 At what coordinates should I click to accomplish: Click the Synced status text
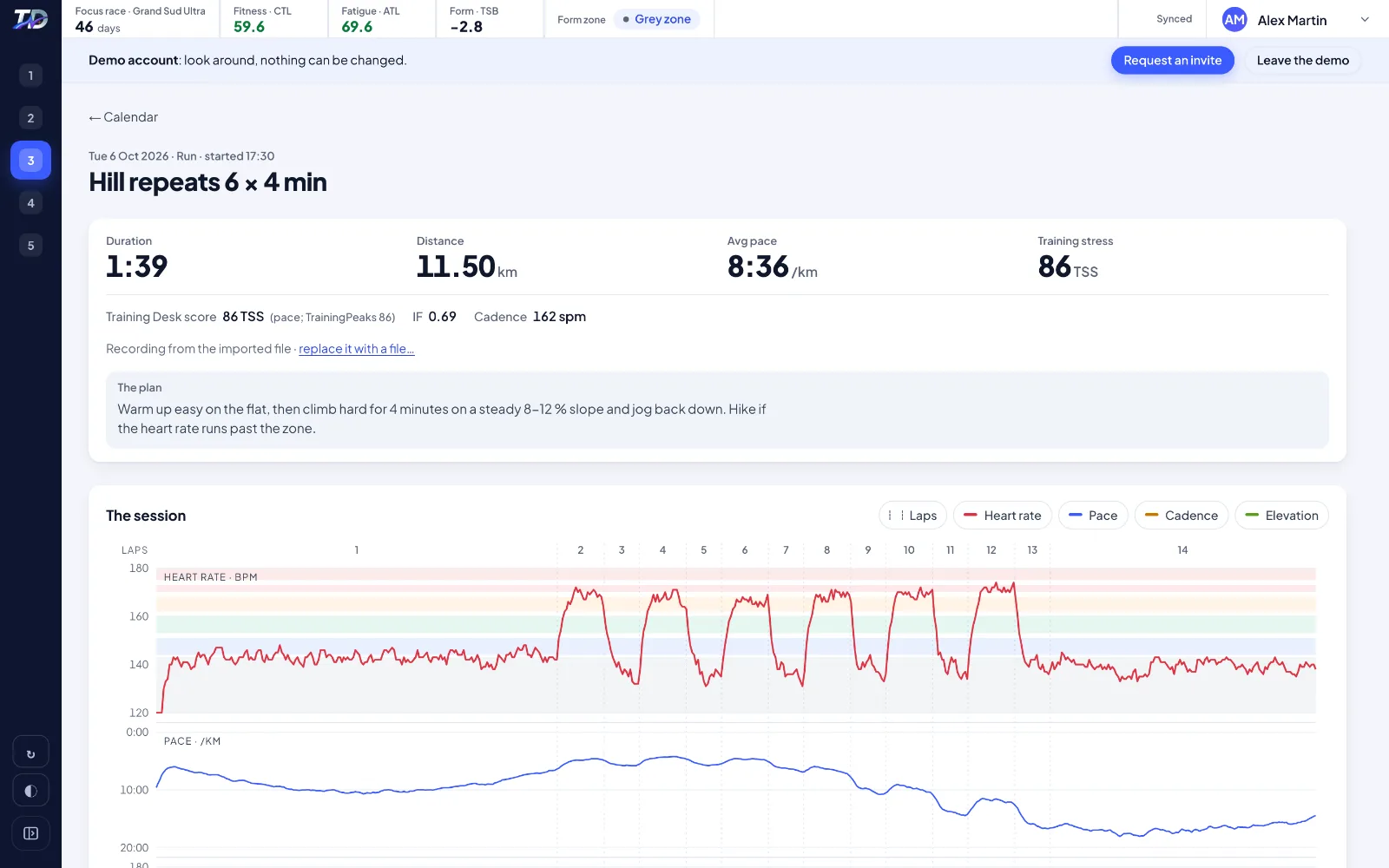[x=1174, y=19]
